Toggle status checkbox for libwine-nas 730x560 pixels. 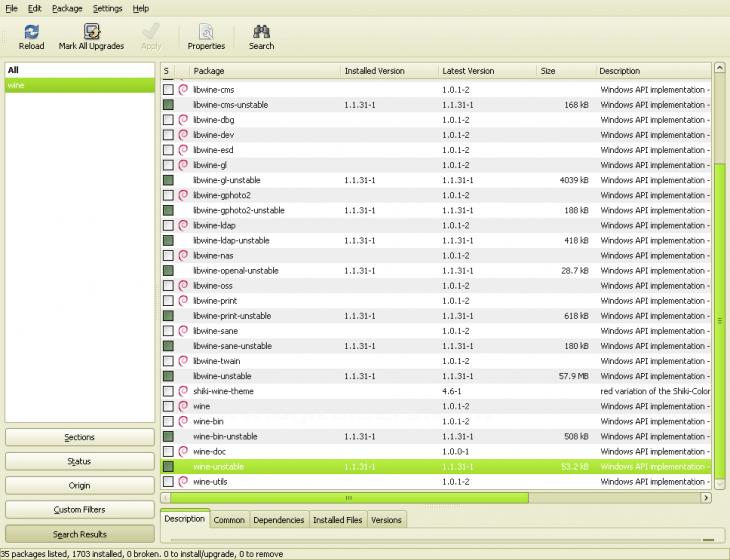(x=168, y=256)
